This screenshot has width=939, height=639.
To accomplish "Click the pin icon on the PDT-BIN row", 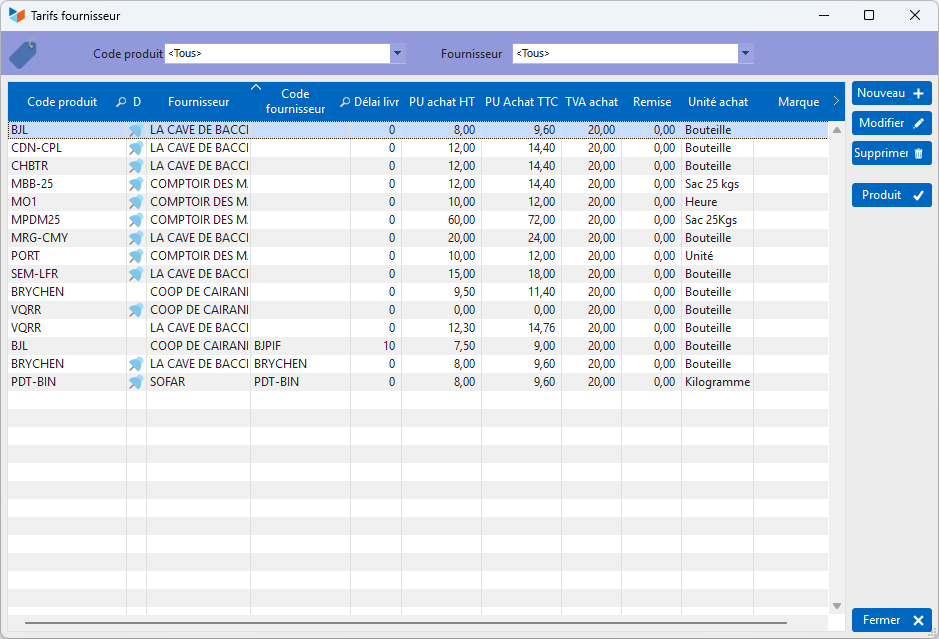I will pyautogui.click(x=136, y=382).
